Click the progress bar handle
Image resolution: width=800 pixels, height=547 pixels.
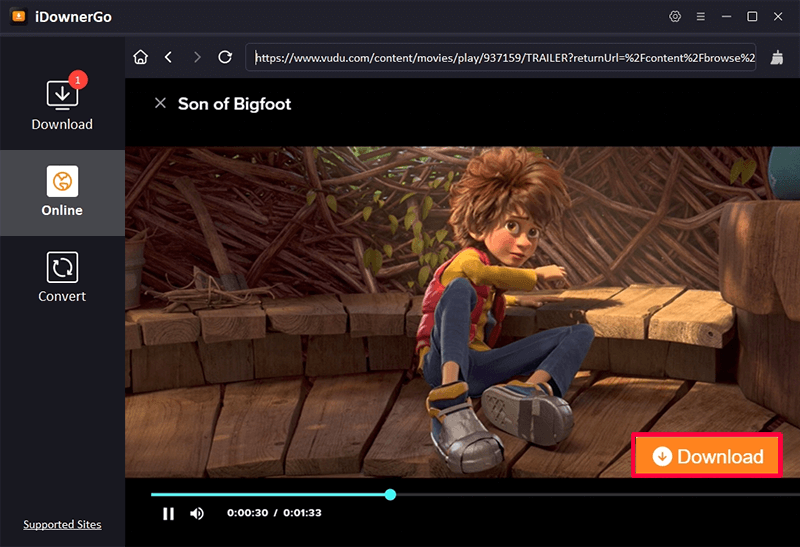pos(390,494)
